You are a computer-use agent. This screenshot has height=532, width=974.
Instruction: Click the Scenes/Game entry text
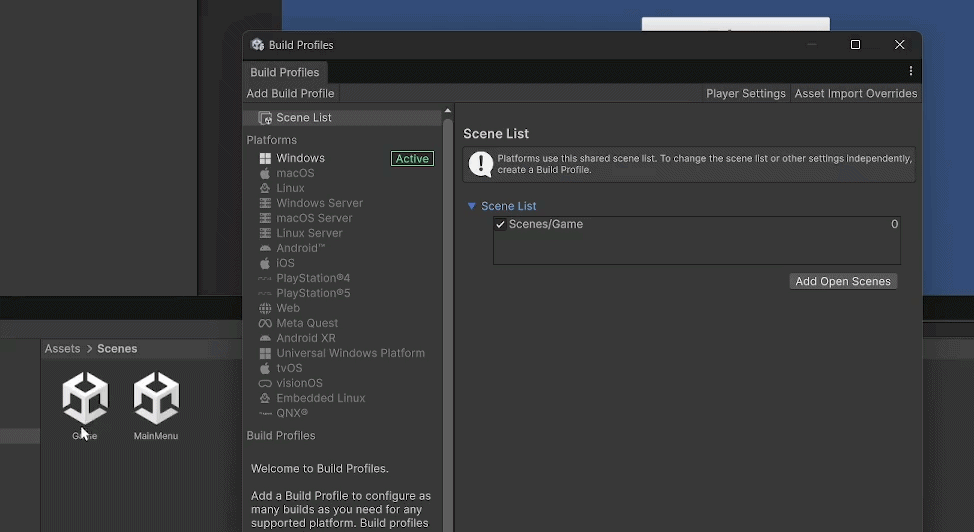(545, 224)
